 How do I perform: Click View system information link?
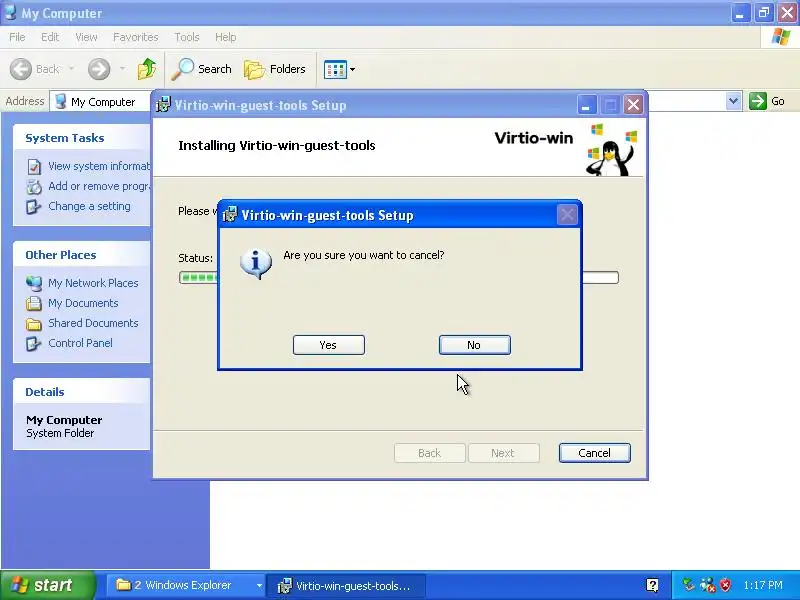coord(99,166)
